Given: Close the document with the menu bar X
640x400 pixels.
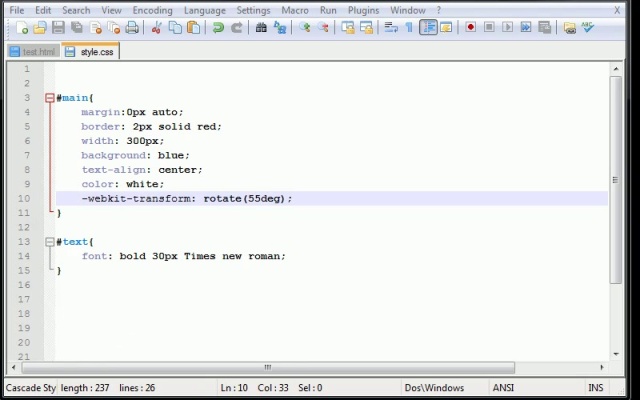Looking at the screenshot, I should pyautogui.click(x=617, y=10).
